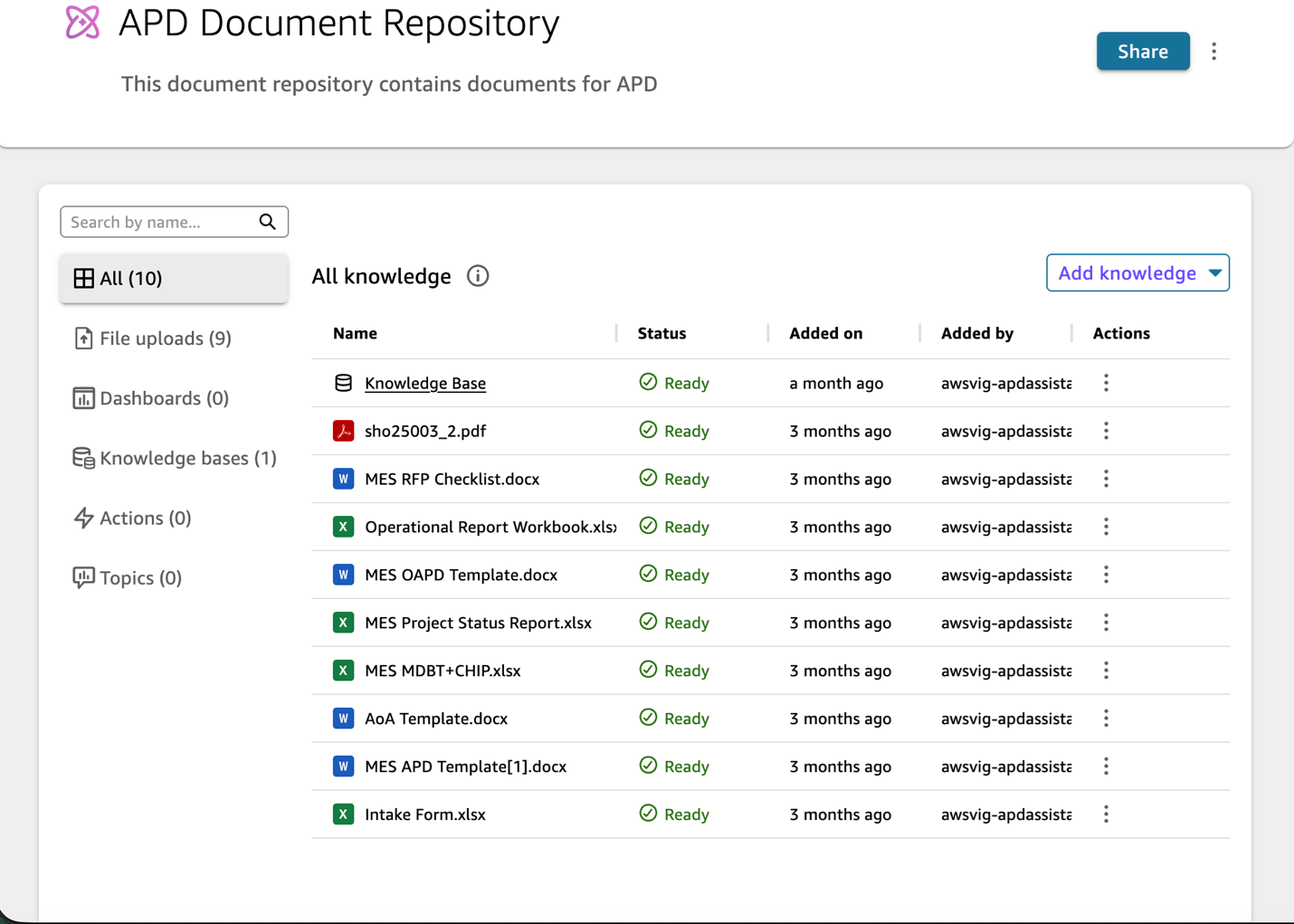
Task: Open actions menu for sho25003_2.pdf
Action: coord(1106,431)
